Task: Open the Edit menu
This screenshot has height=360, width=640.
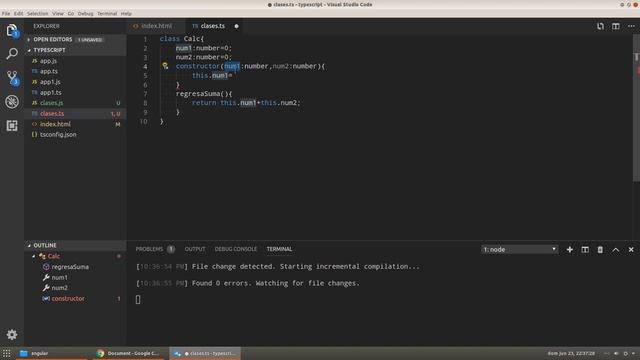Action: (x=18, y=13)
